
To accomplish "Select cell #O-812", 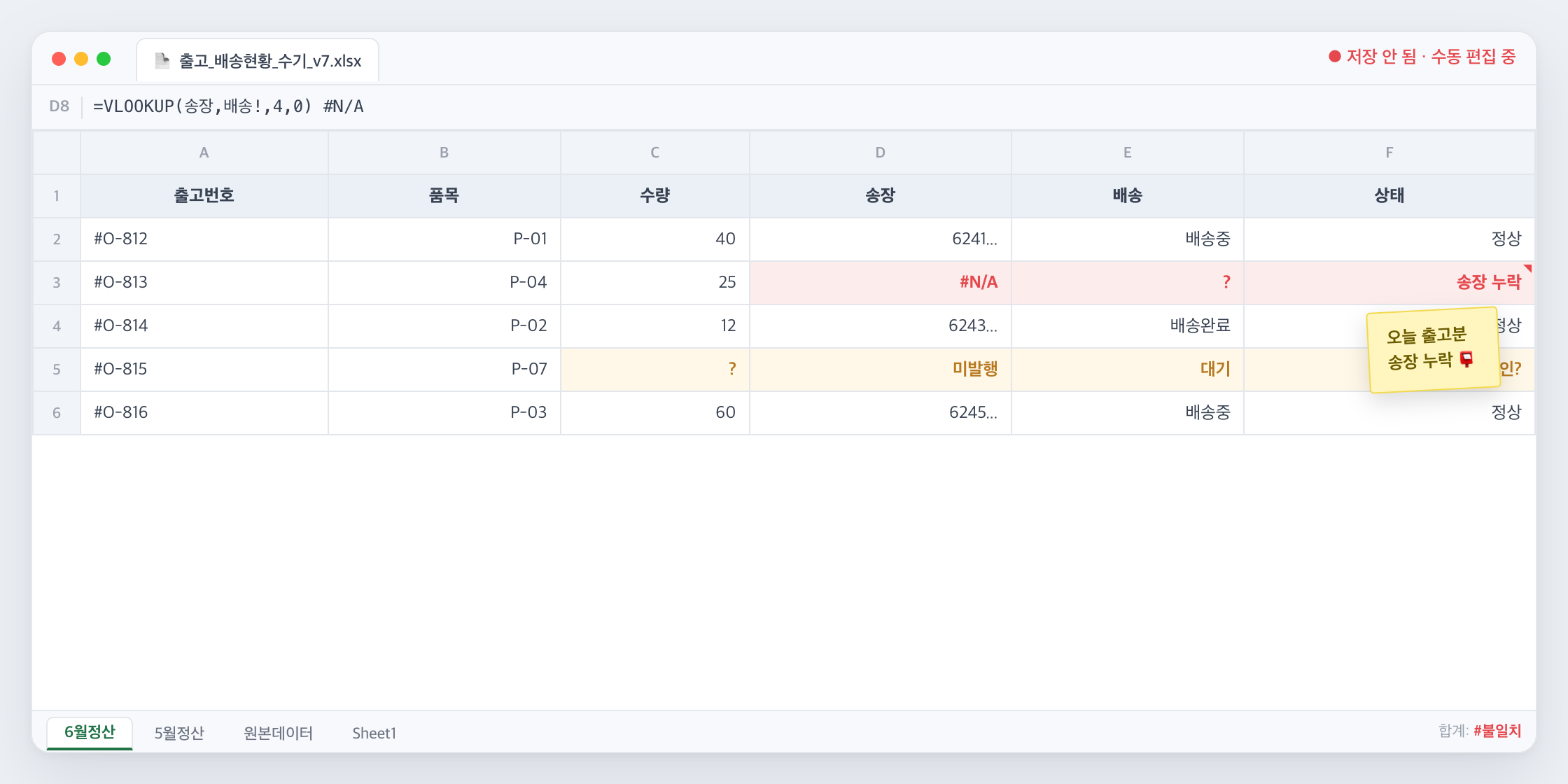I will click(x=204, y=239).
